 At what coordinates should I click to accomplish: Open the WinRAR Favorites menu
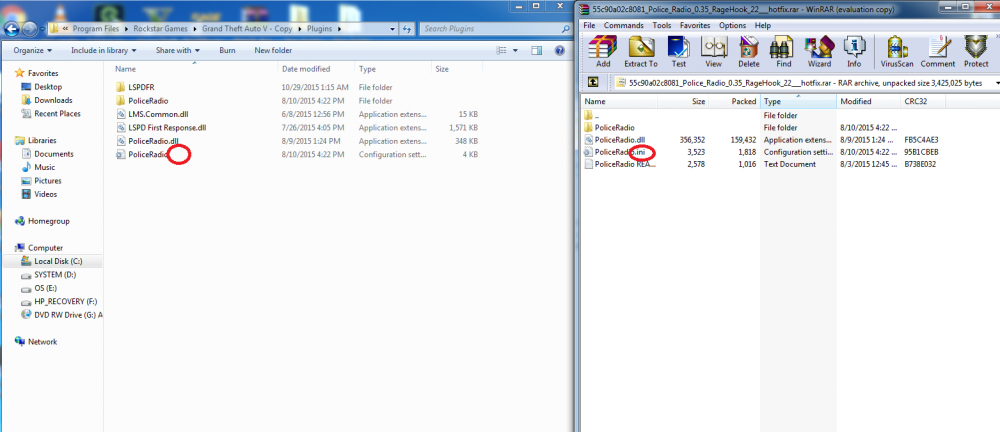(695, 26)
